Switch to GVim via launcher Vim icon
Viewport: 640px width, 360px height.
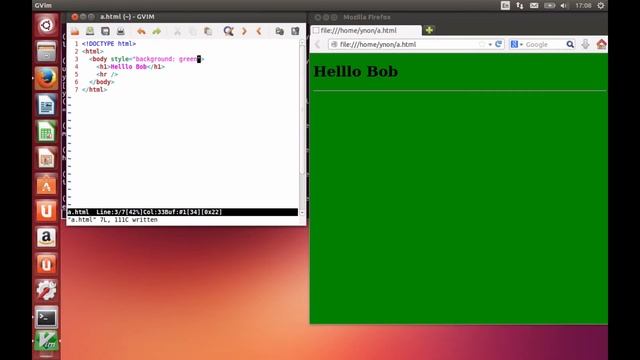[46, 341]
